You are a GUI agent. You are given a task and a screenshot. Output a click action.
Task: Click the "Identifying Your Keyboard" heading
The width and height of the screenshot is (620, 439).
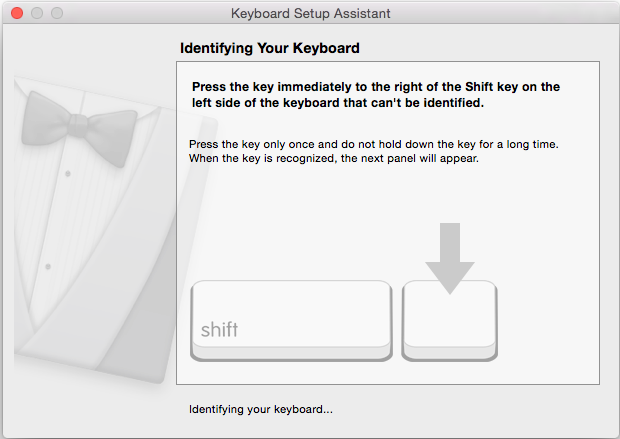pyautogui.click(x=269, y=48)
